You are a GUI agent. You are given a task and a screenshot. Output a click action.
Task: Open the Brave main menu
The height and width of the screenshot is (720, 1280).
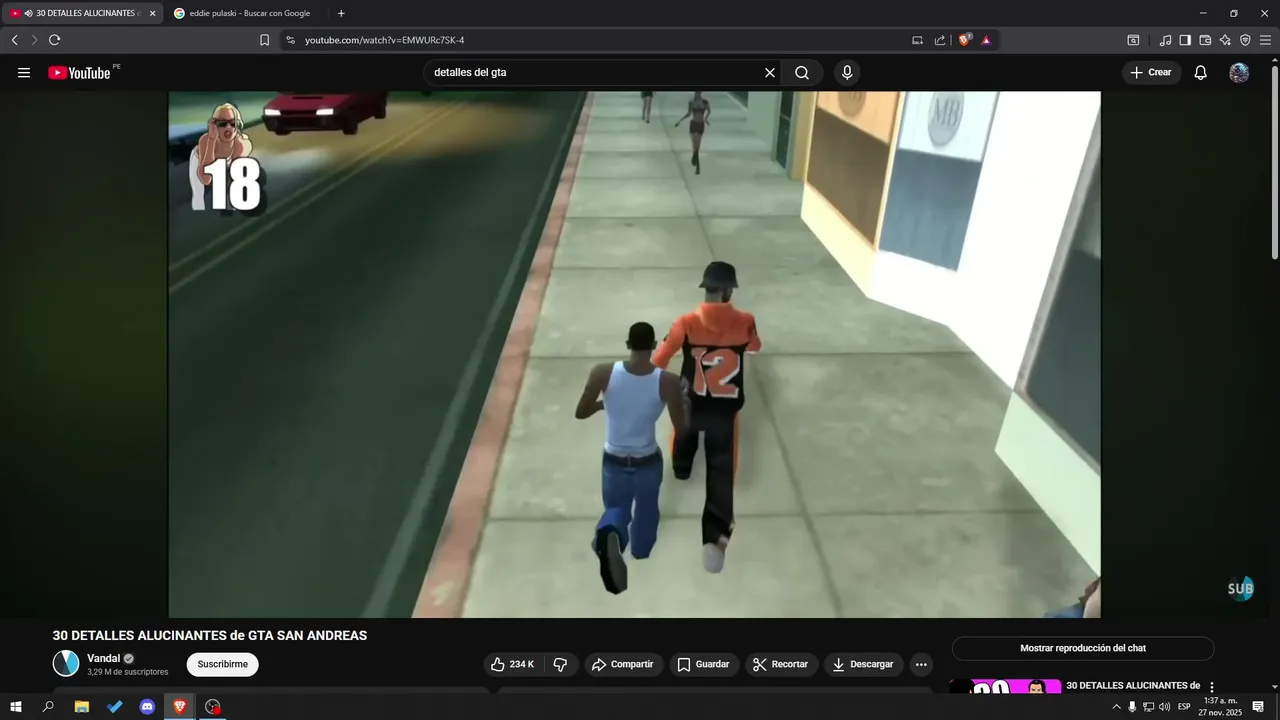pyautogui.click(x=1265, y=40)
